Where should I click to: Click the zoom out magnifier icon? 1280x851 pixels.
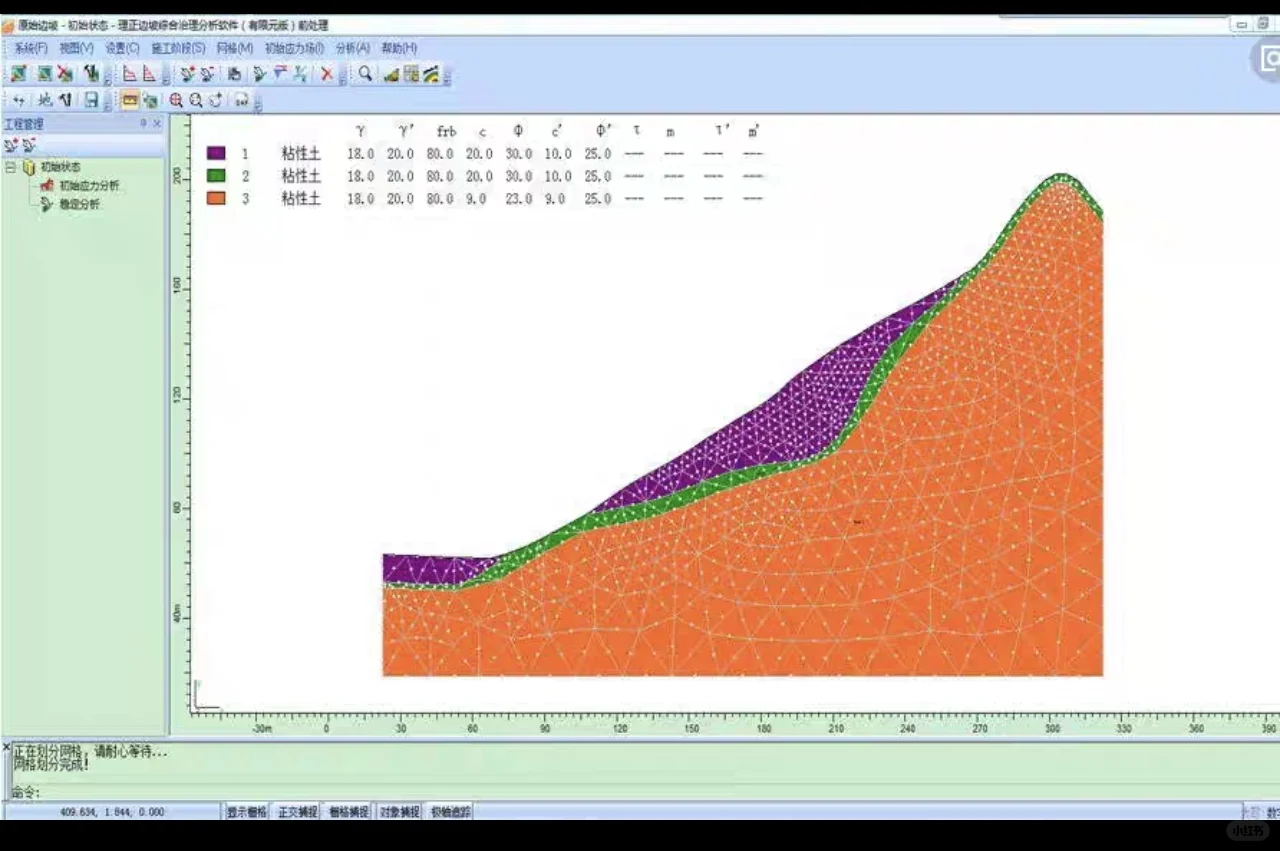point(196,99)
